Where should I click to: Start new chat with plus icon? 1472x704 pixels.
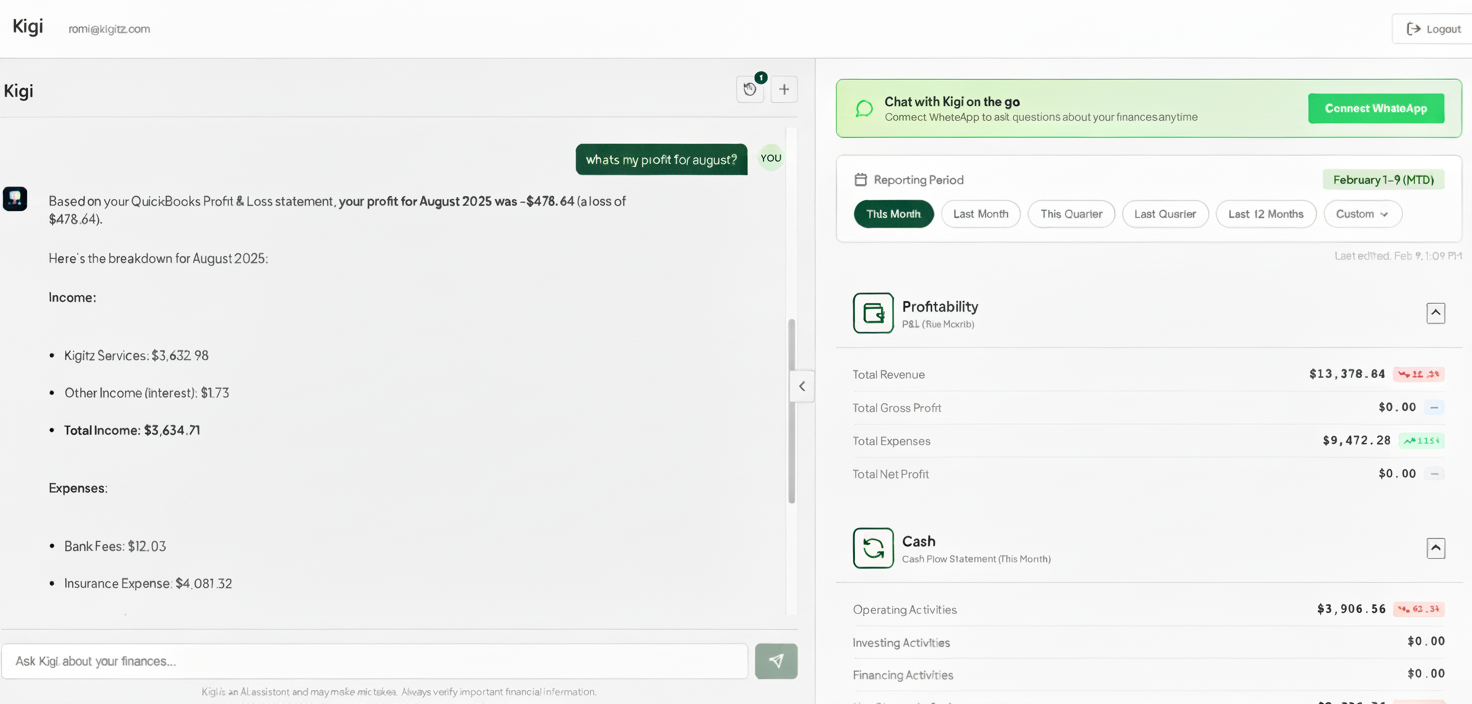tap(784, 90)
